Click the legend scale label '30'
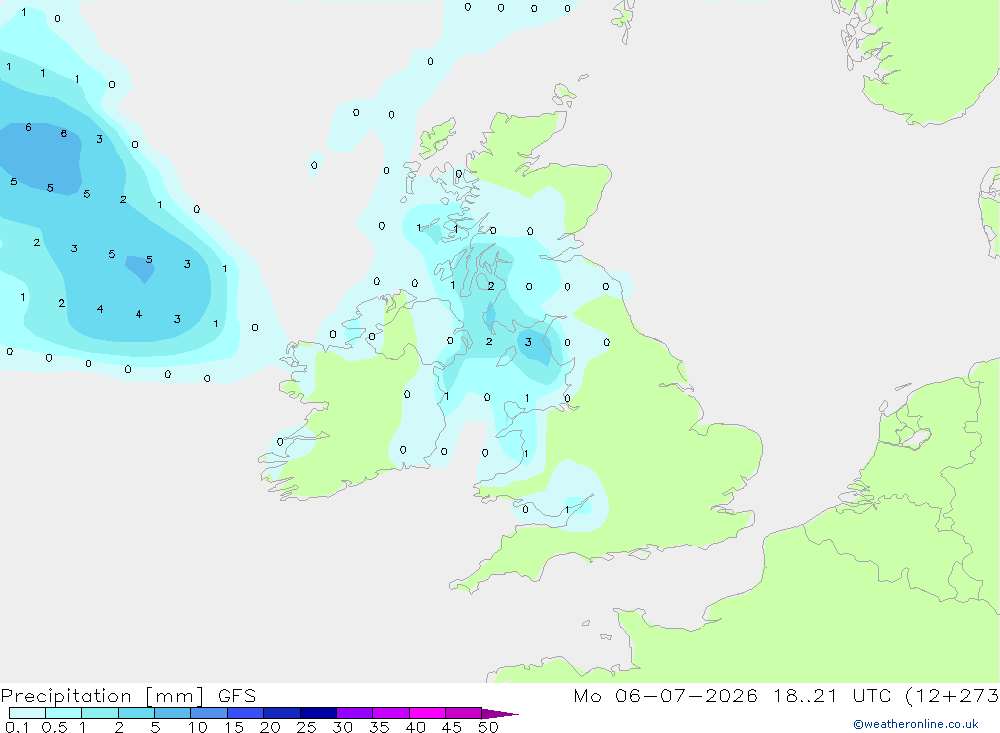Image resolution: width=1000 pixels, height=733 pixels. (343, 727)
